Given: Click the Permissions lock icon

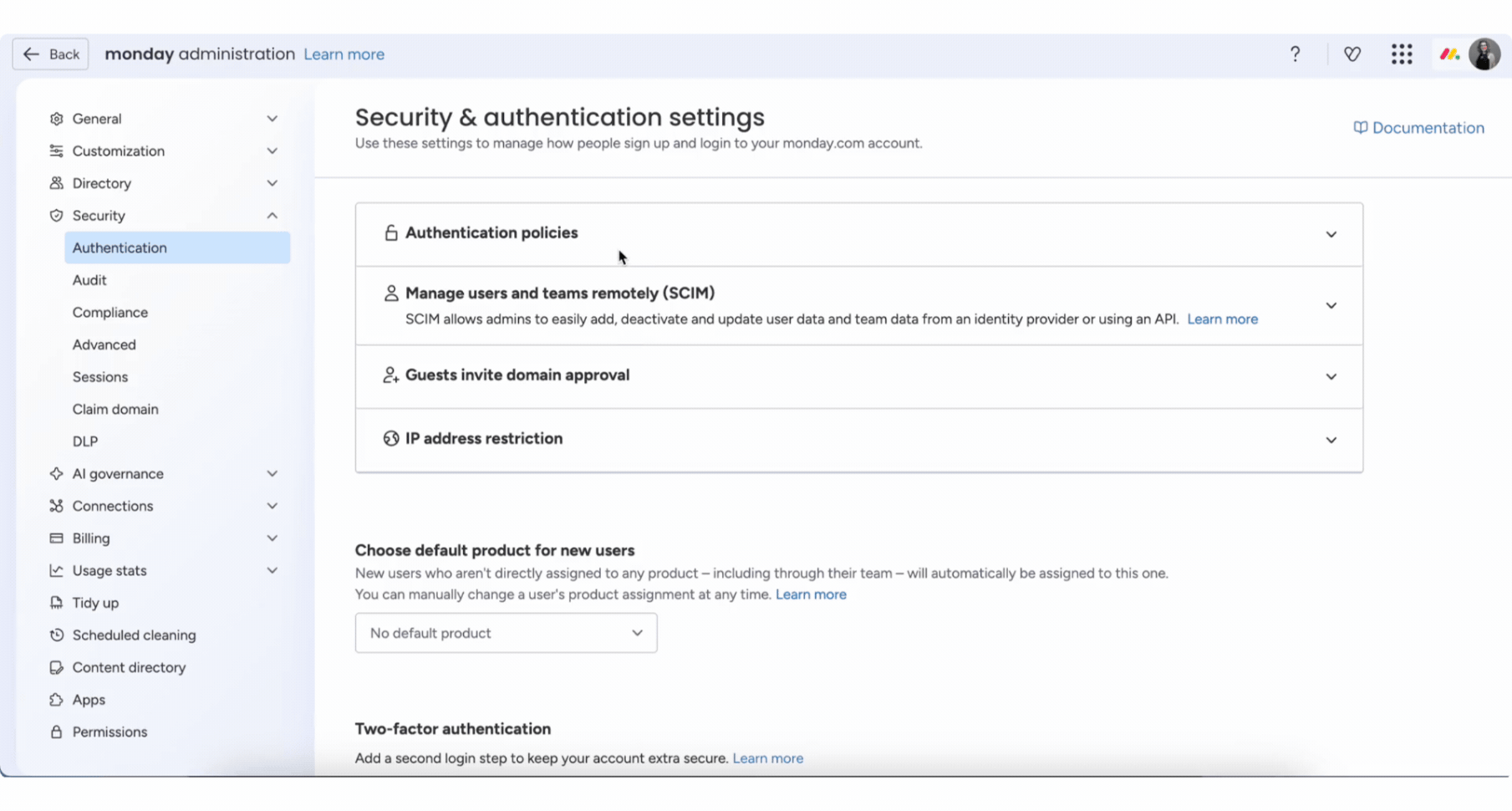Looking at the screenshot, I should [56, 732].
